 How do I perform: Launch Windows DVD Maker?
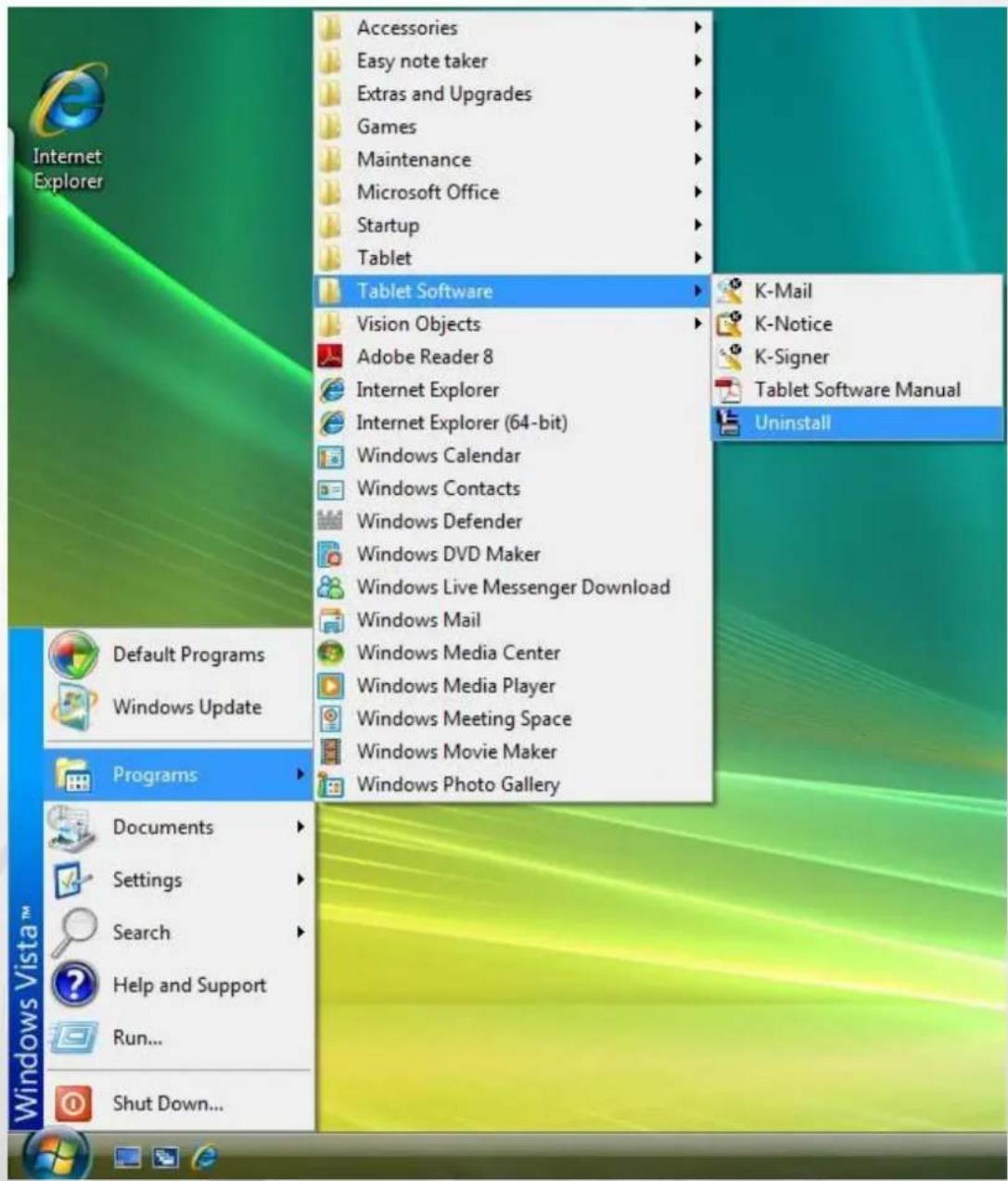(x=513, y=554)
